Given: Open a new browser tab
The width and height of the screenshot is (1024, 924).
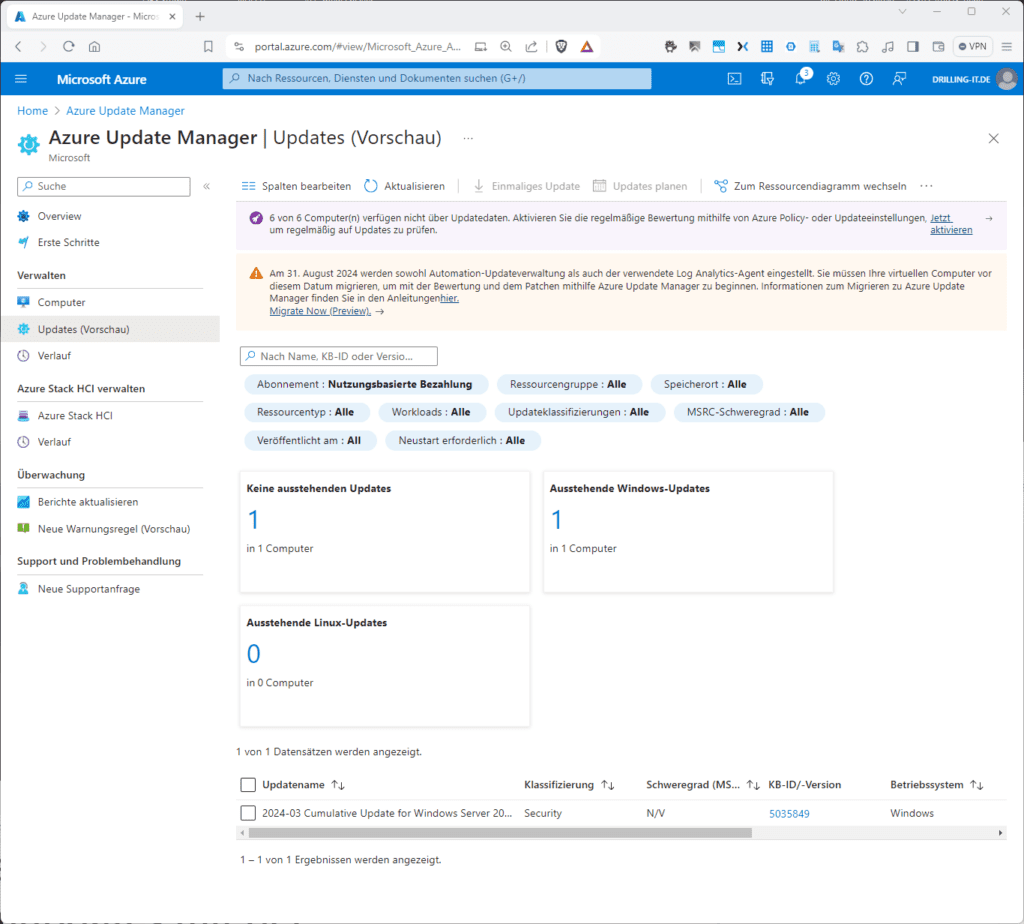Looking at the screenshot, I should coord(200,16).
